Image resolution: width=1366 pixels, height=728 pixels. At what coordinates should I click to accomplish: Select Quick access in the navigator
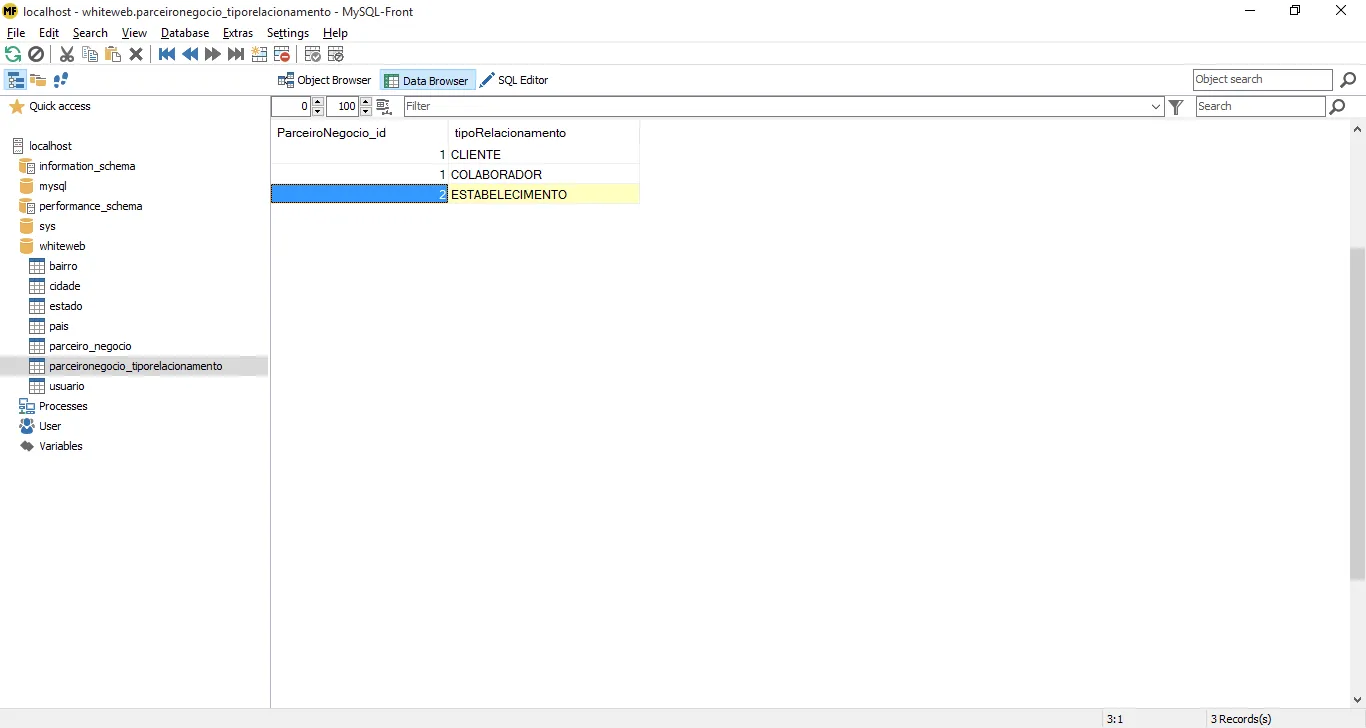59,106
